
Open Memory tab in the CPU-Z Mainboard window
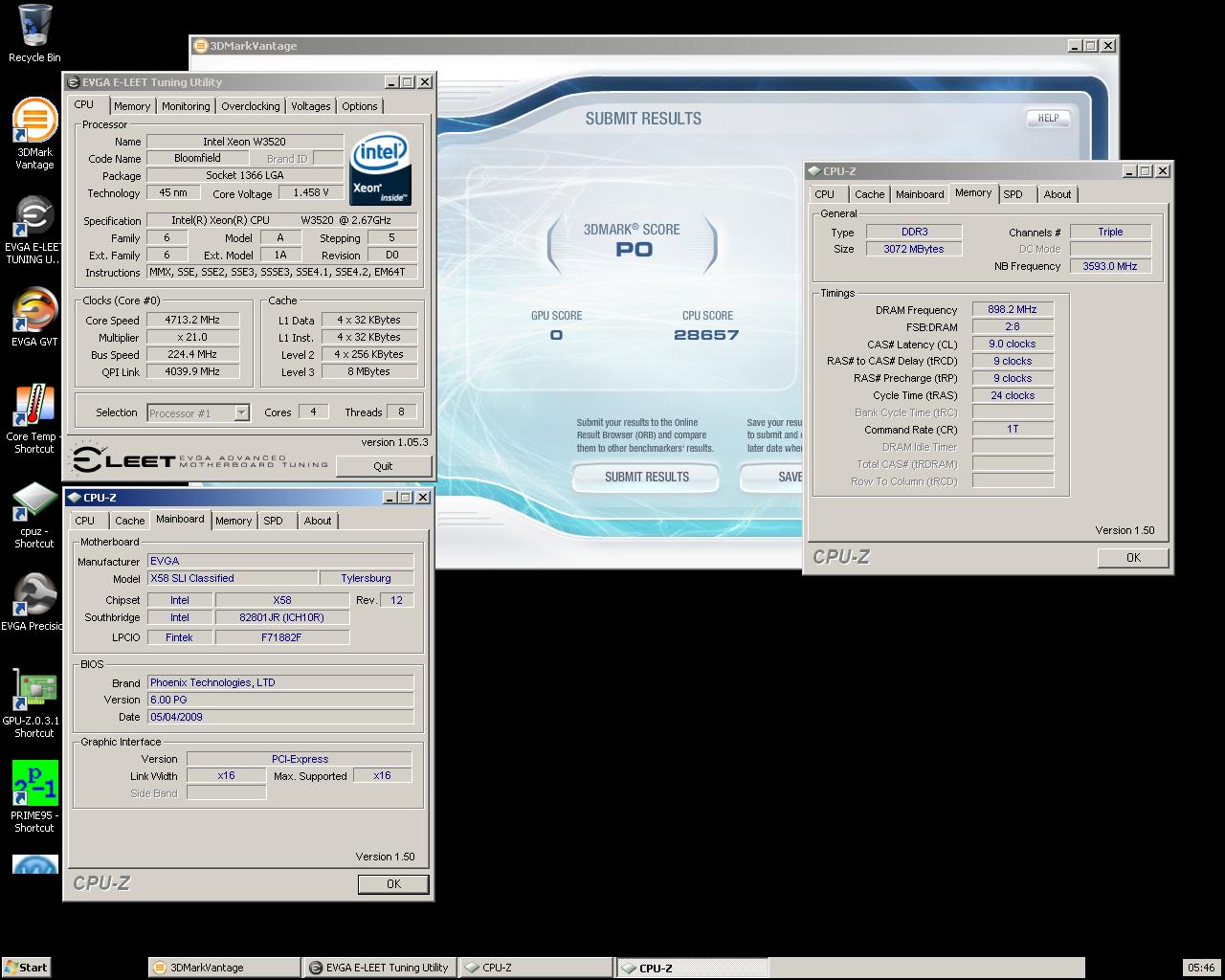(x=234, y=521)
